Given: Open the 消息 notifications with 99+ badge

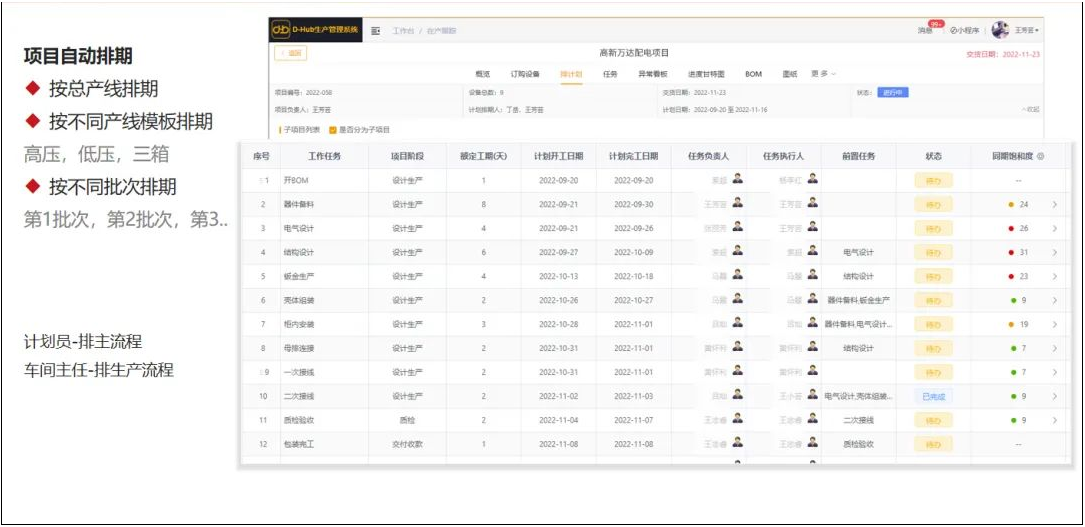Looking at the screenshot, I should pyautogui.click(x=927, y=30).
